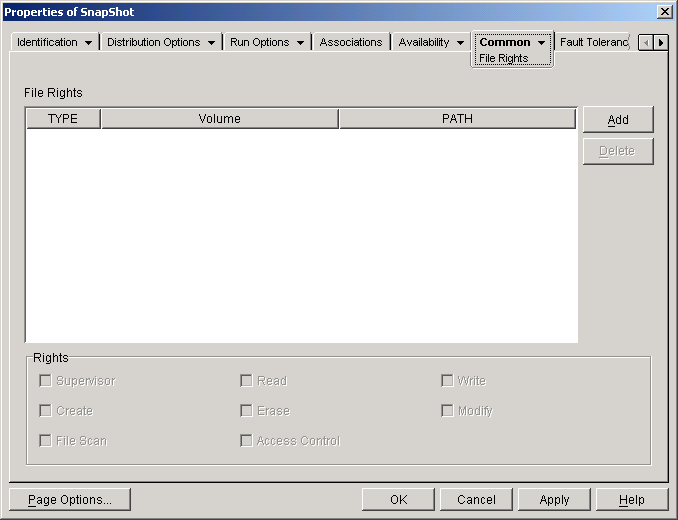Screen dimensions: 678x520
Task: Open Page Options dialog
Action: 70,500
